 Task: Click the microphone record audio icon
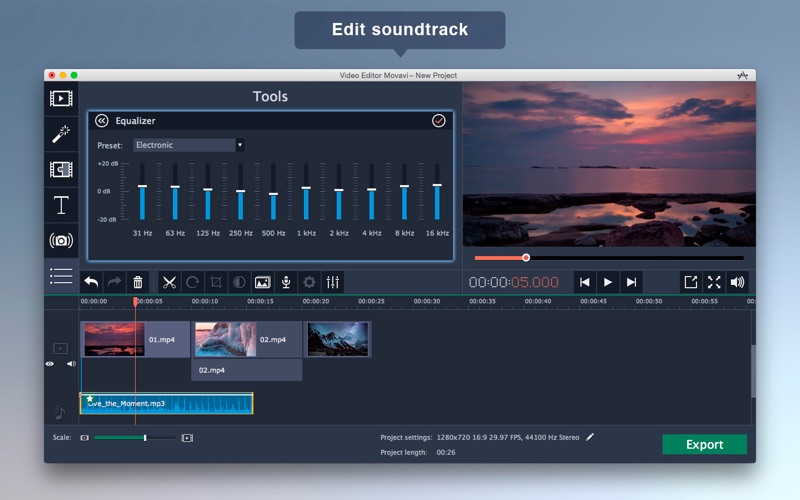pos(286,283)
